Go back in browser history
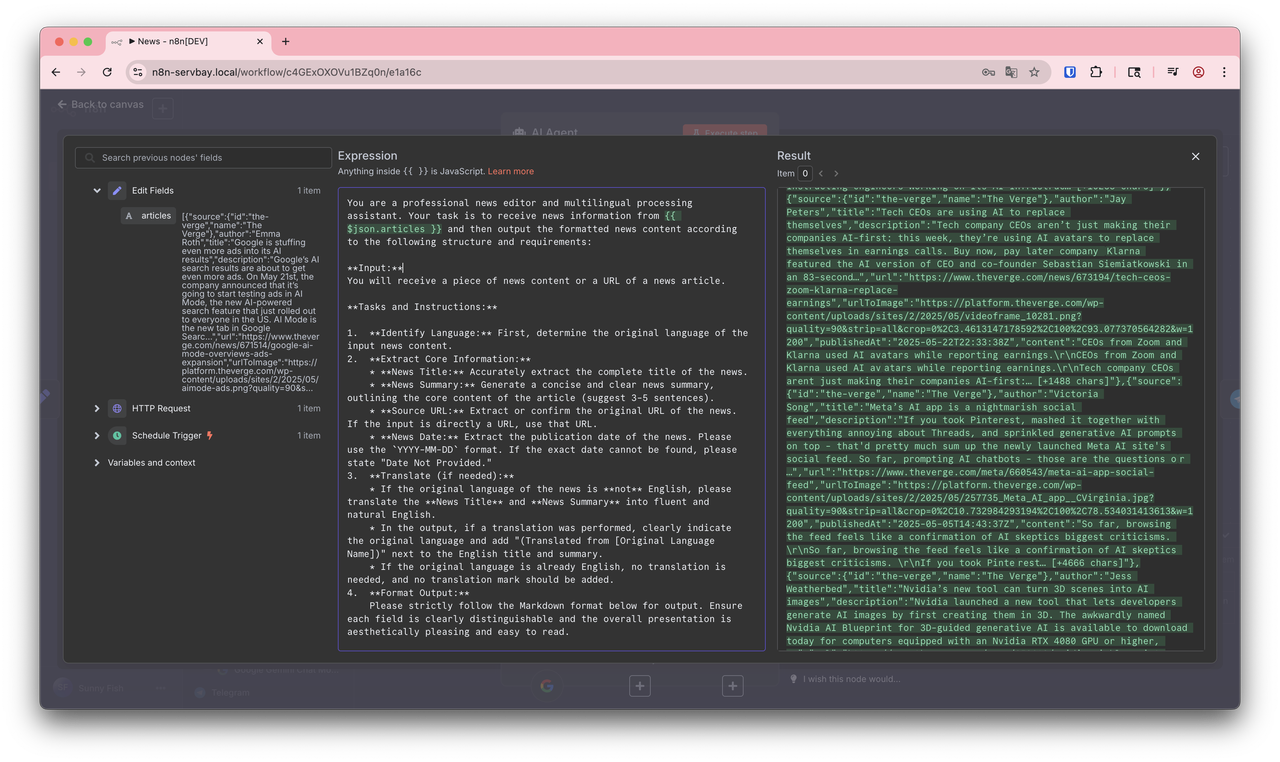 [56, 72]
